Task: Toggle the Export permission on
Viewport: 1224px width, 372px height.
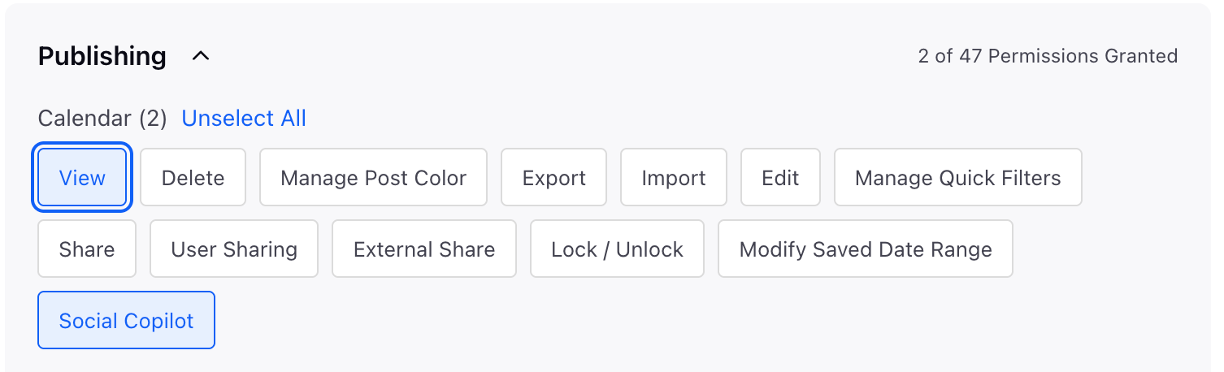Action: pyautogui.click(x=554, y=178)
